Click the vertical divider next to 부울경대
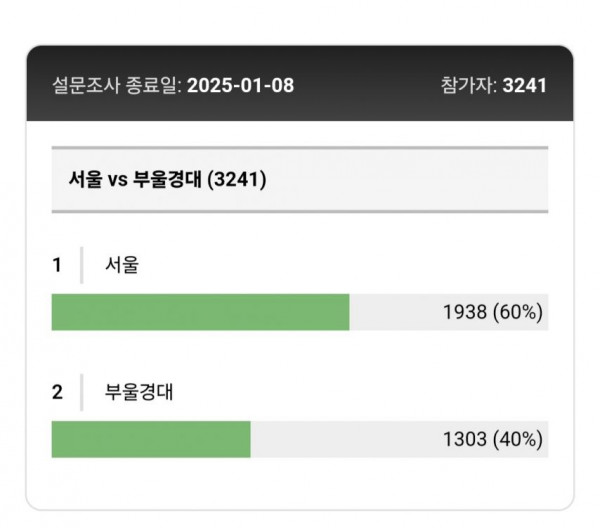This screenshot has width=600, height=528. pos(82,392)
